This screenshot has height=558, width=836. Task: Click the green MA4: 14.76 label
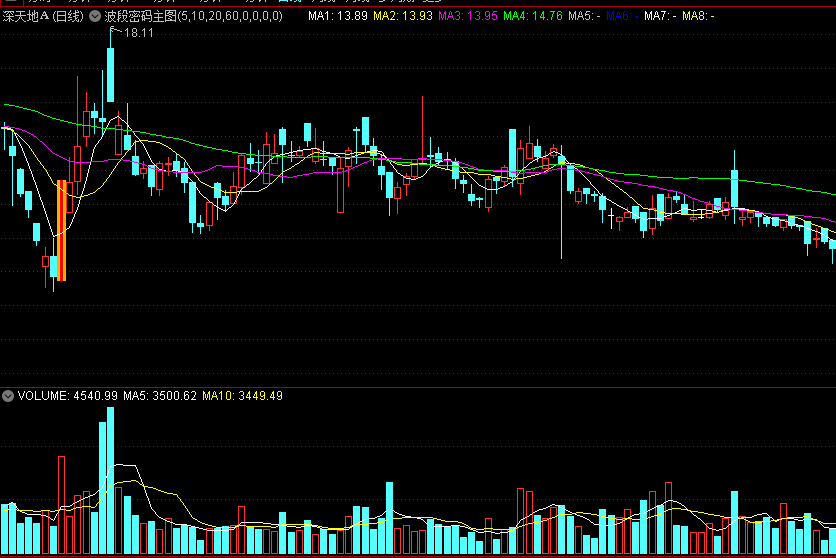tap(533, 16)
